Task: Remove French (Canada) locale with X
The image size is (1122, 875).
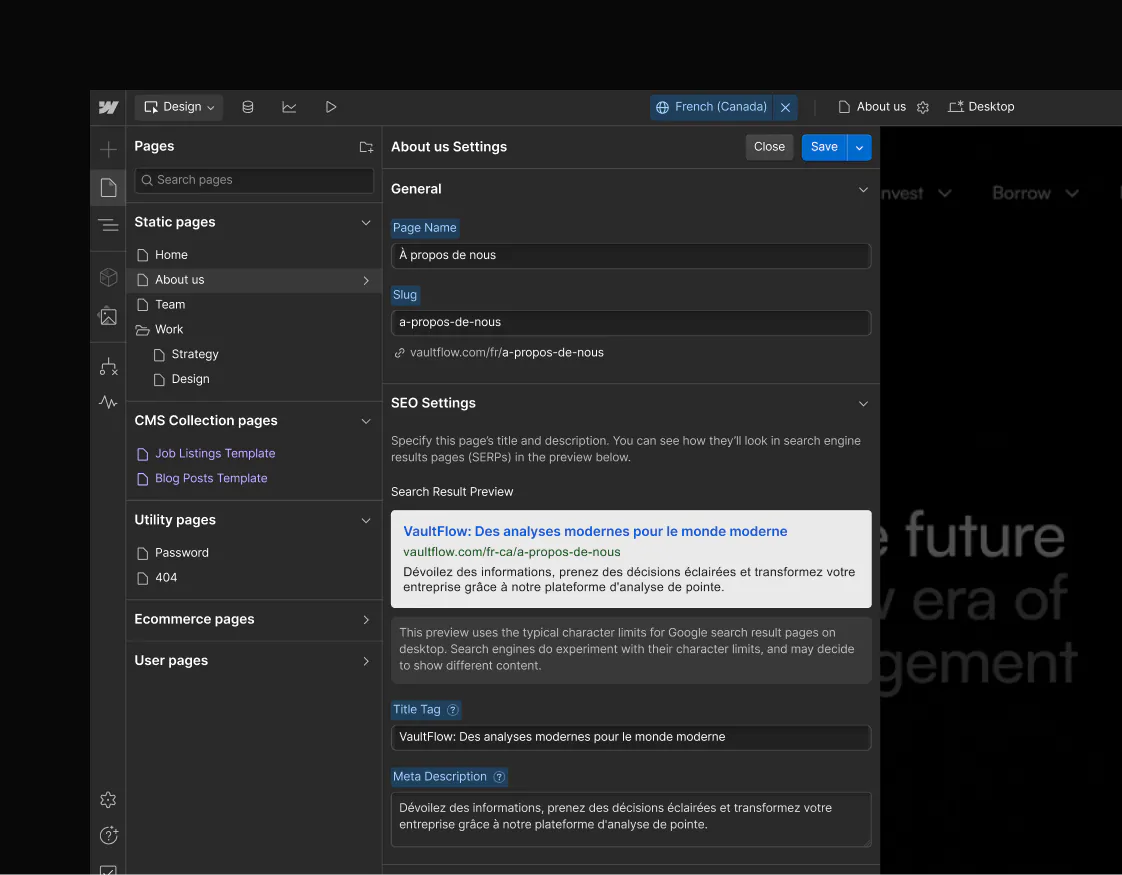Action: tap(786, 107)
